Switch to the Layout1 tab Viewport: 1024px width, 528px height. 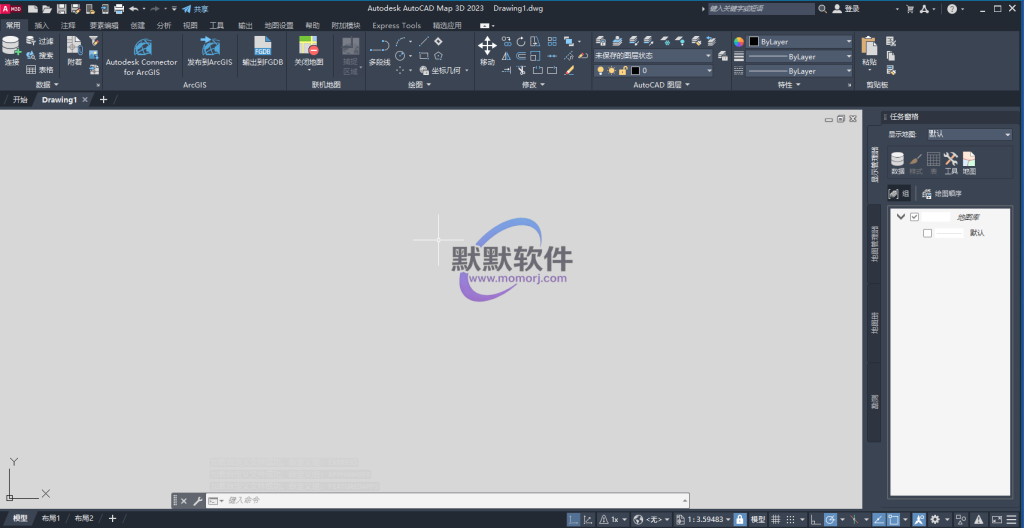pos(51,518)
